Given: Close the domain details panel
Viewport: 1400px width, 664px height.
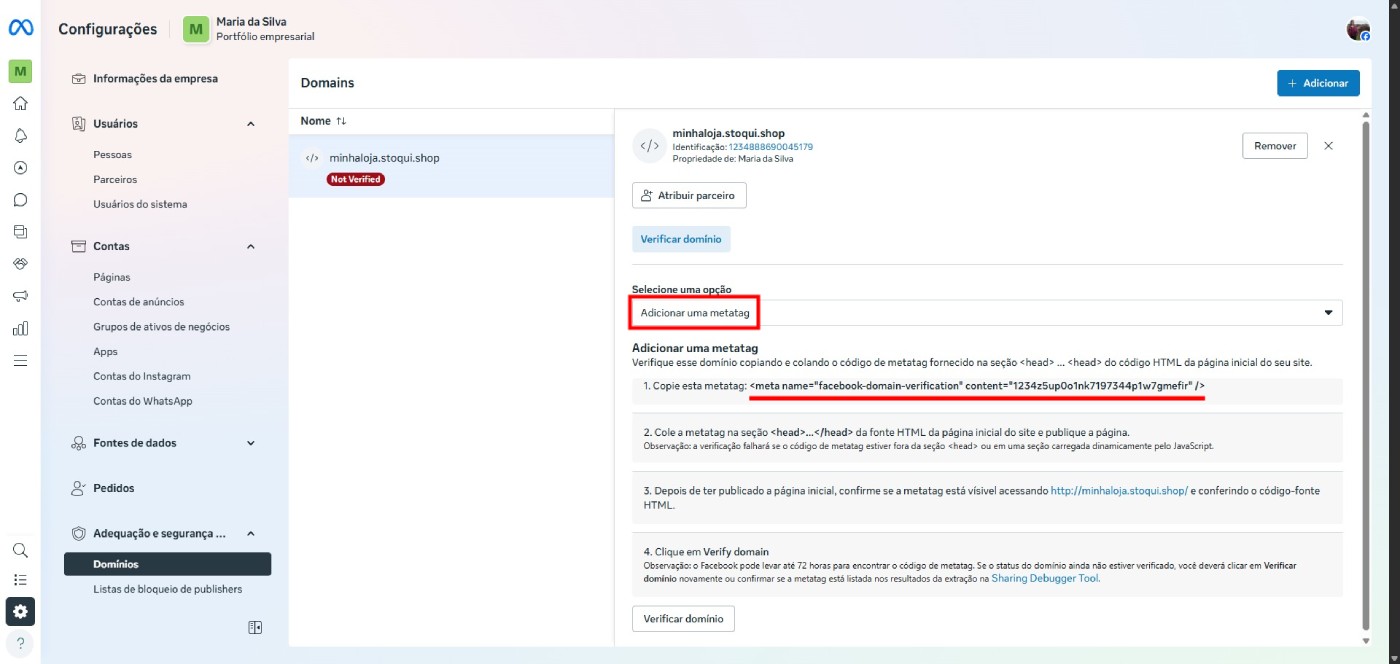Looking at the screenshot, I should point(1328,146).
